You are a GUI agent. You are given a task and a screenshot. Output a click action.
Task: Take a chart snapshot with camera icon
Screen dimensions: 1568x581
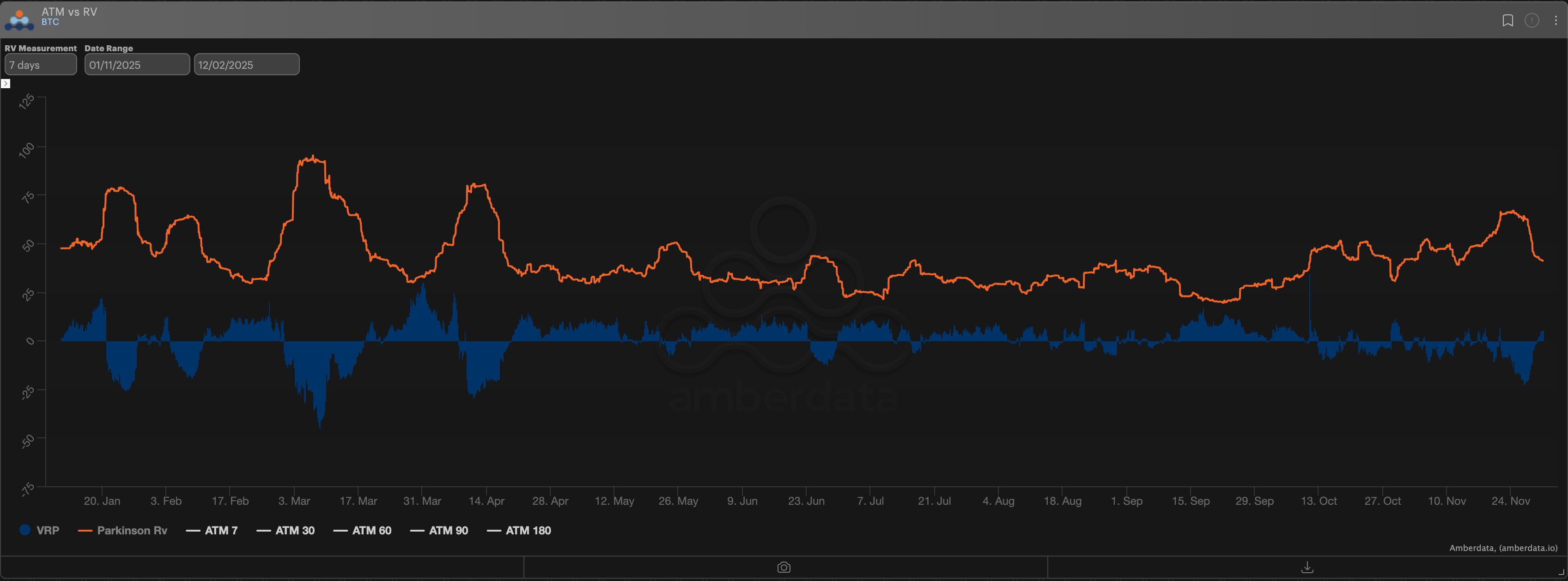tap(784, 568)
